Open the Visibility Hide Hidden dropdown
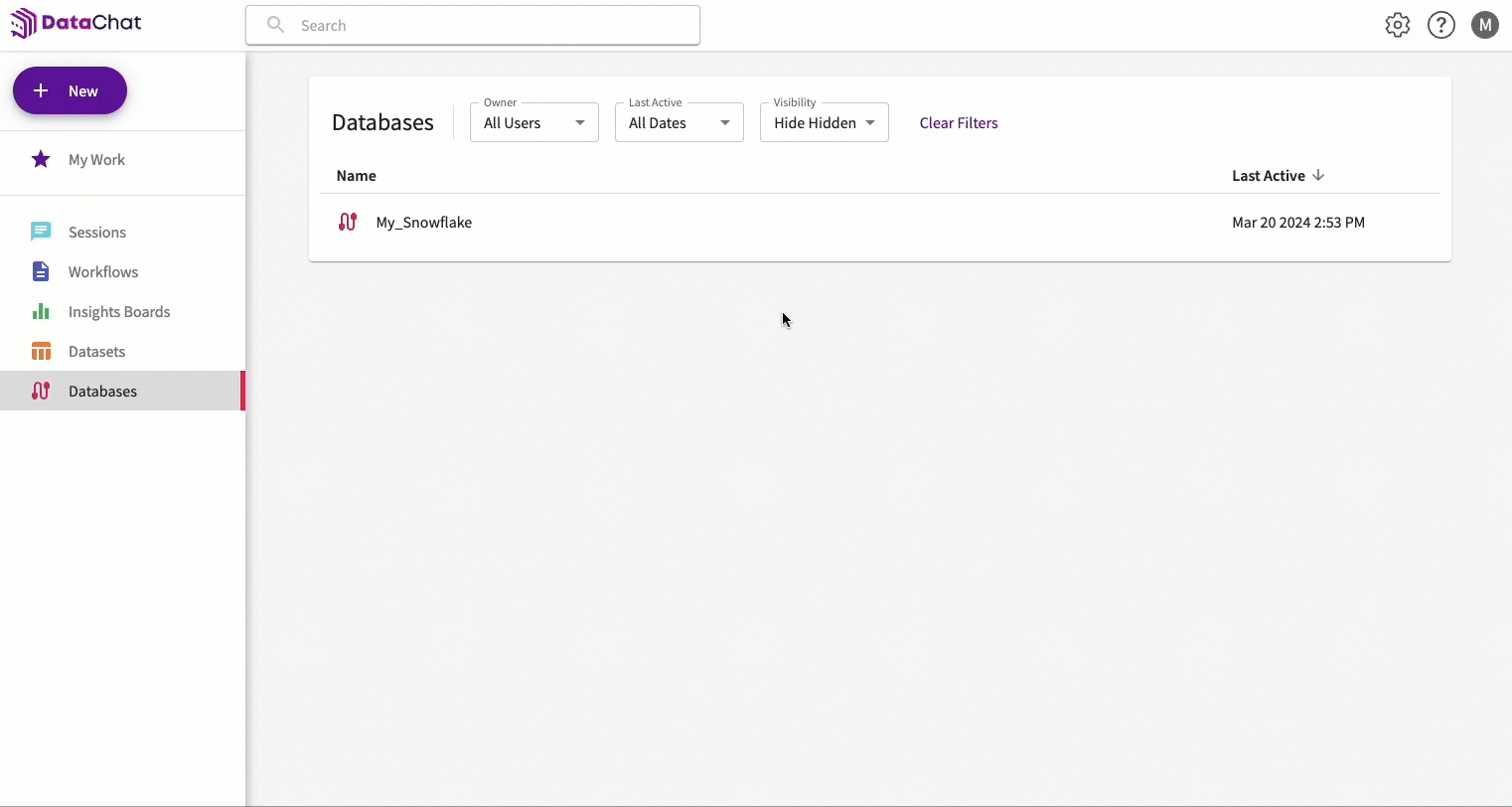The width and height of the screenshot is (1512, 807). point(825,122)
